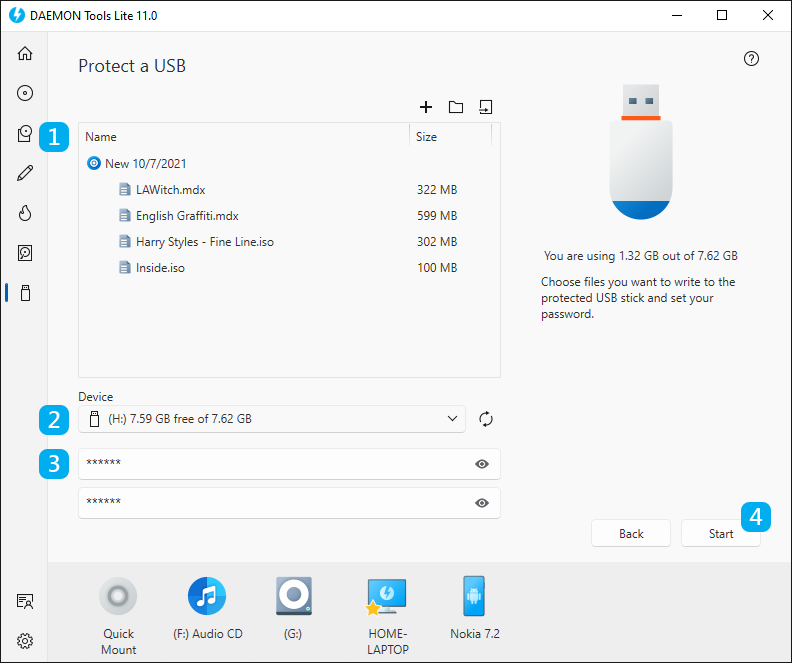Open the disc-and-folder catalog icon in sidebar
Image resolution: width=792 pixels, height=663 pixels.
coord(25,133)
